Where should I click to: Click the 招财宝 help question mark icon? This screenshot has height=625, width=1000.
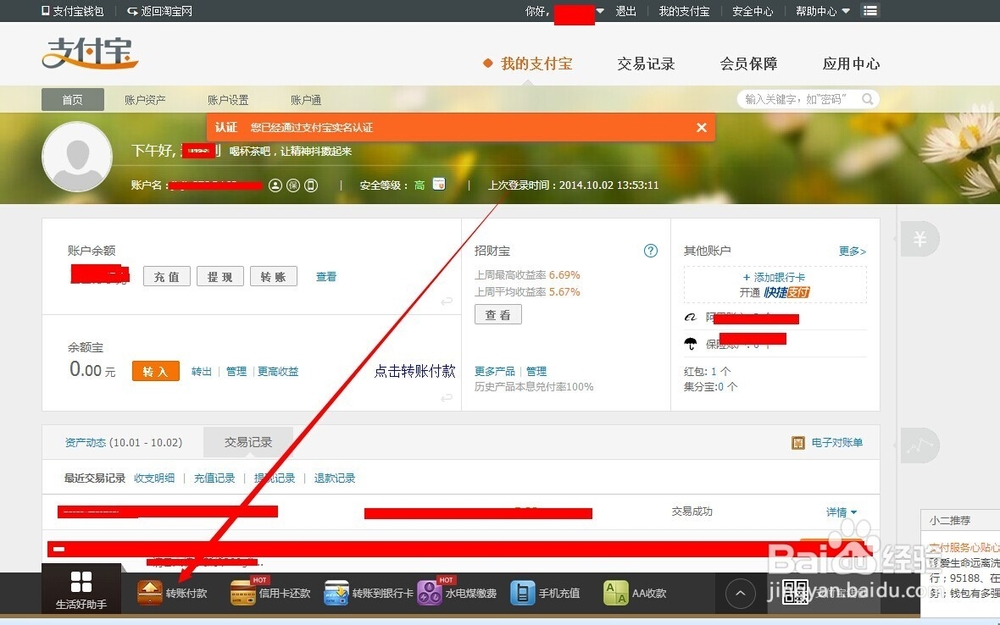click(651, 251)
